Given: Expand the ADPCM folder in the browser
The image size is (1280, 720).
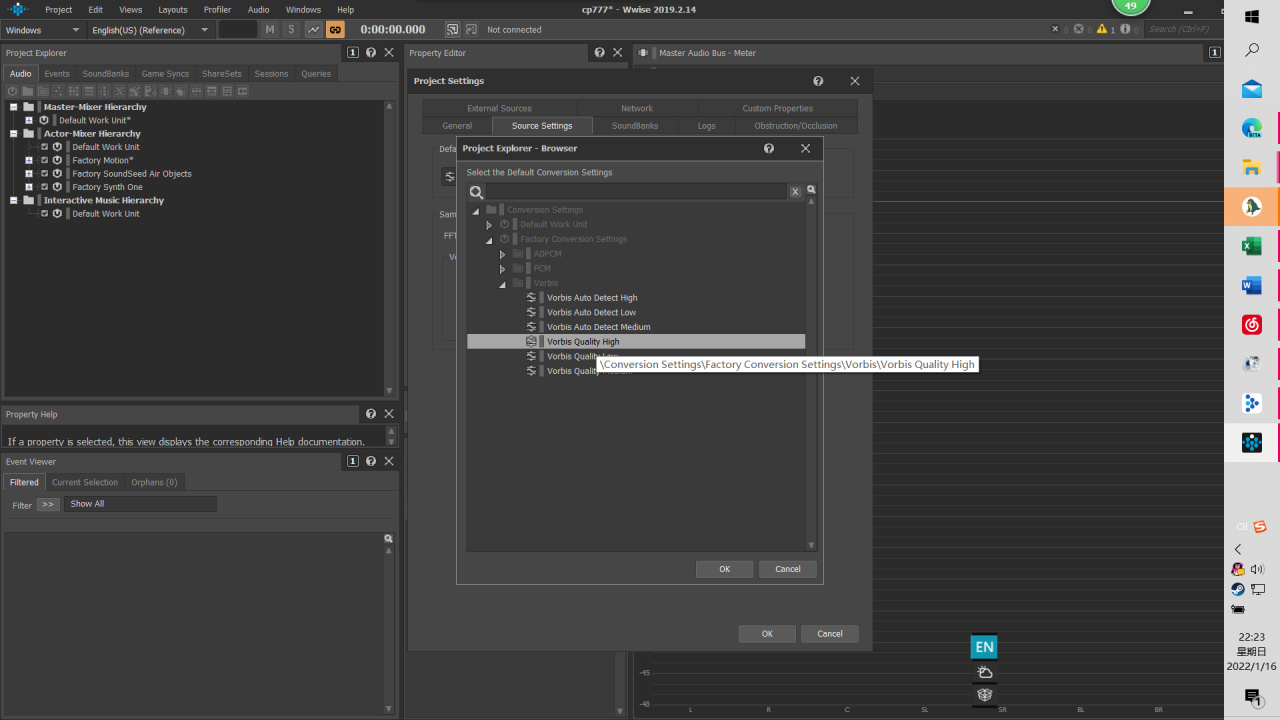Looking at the screenshot, I should click(x=503, y=254).
